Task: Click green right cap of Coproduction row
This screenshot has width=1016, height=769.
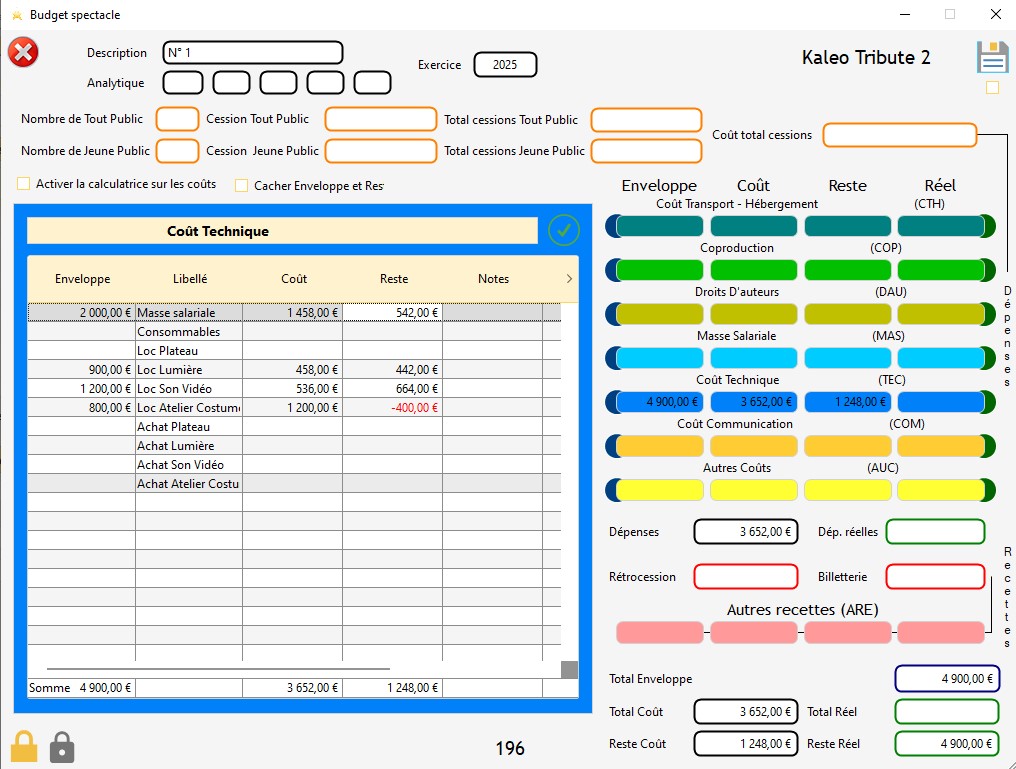Action: coord(989,270)
